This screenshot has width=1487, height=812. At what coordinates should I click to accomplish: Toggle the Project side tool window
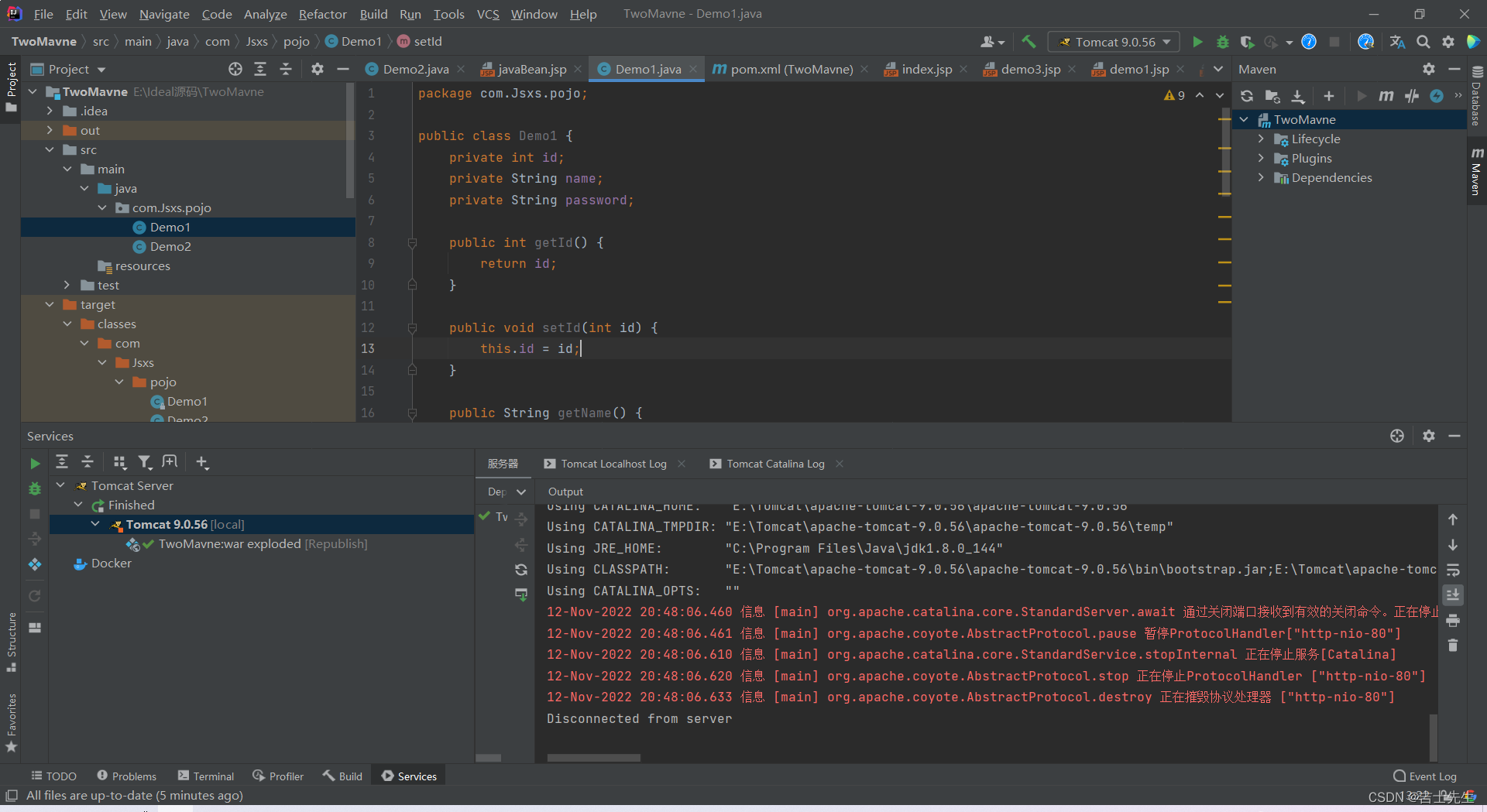11,87
